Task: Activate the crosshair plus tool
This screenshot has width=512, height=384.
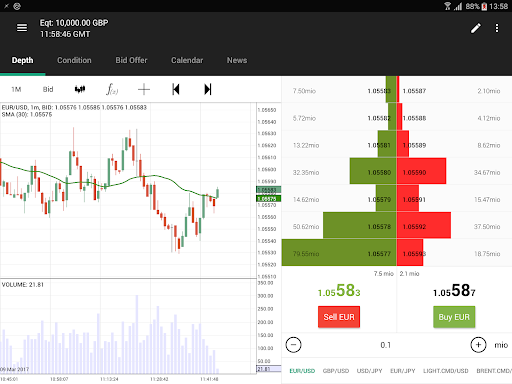Action: (144, 89)
